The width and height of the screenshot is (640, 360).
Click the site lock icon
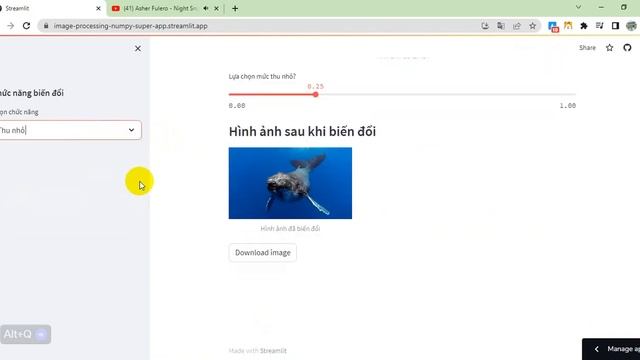pos(46,26)
